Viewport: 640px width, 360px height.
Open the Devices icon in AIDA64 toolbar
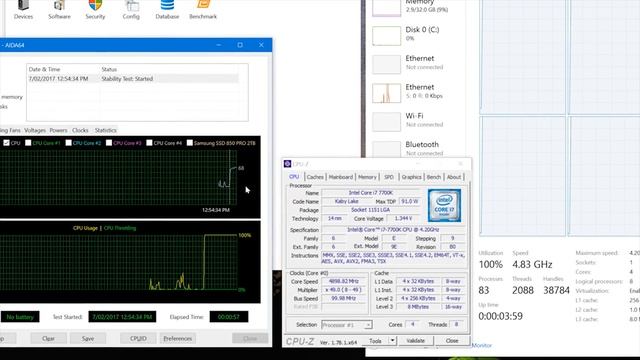point(23,10)
